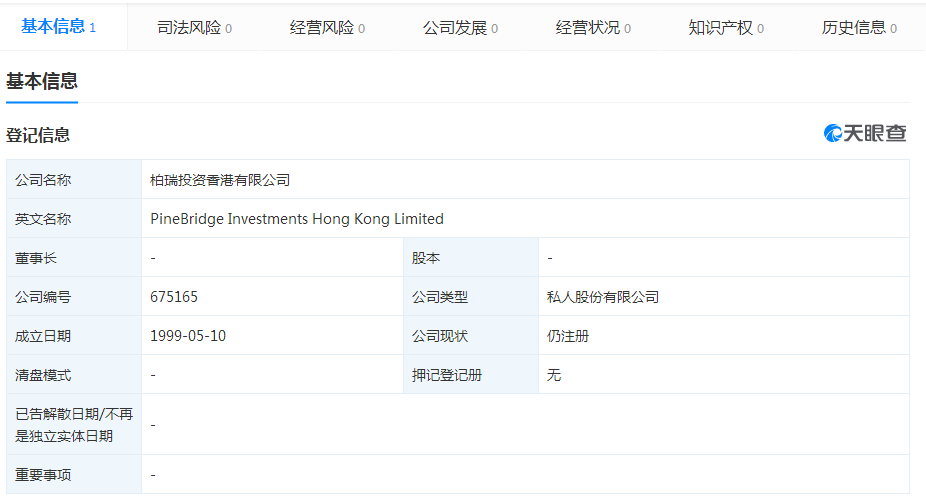Click the 清盘模式 label cell

44,375
